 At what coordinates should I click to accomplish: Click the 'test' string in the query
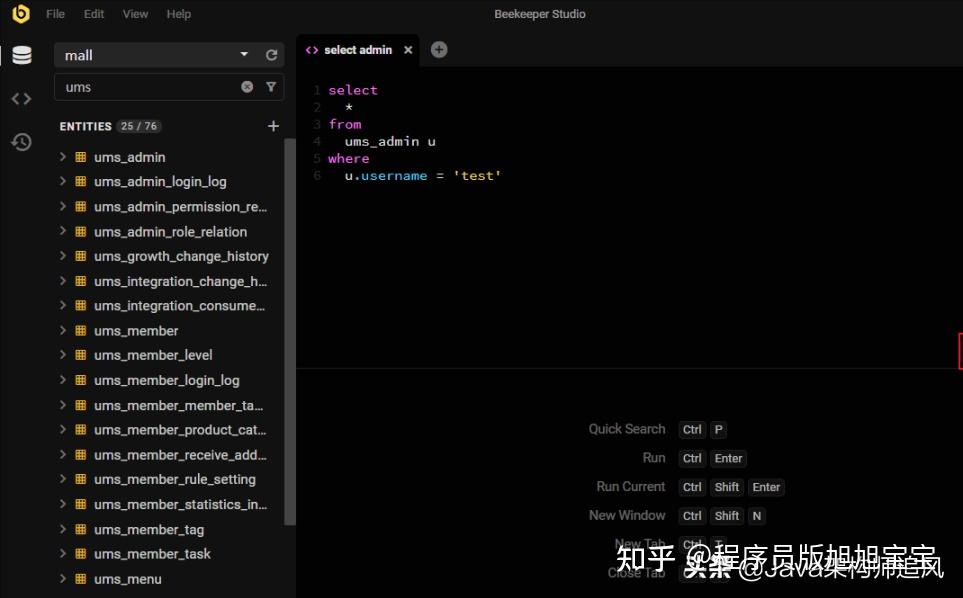[x=477, y=176]
